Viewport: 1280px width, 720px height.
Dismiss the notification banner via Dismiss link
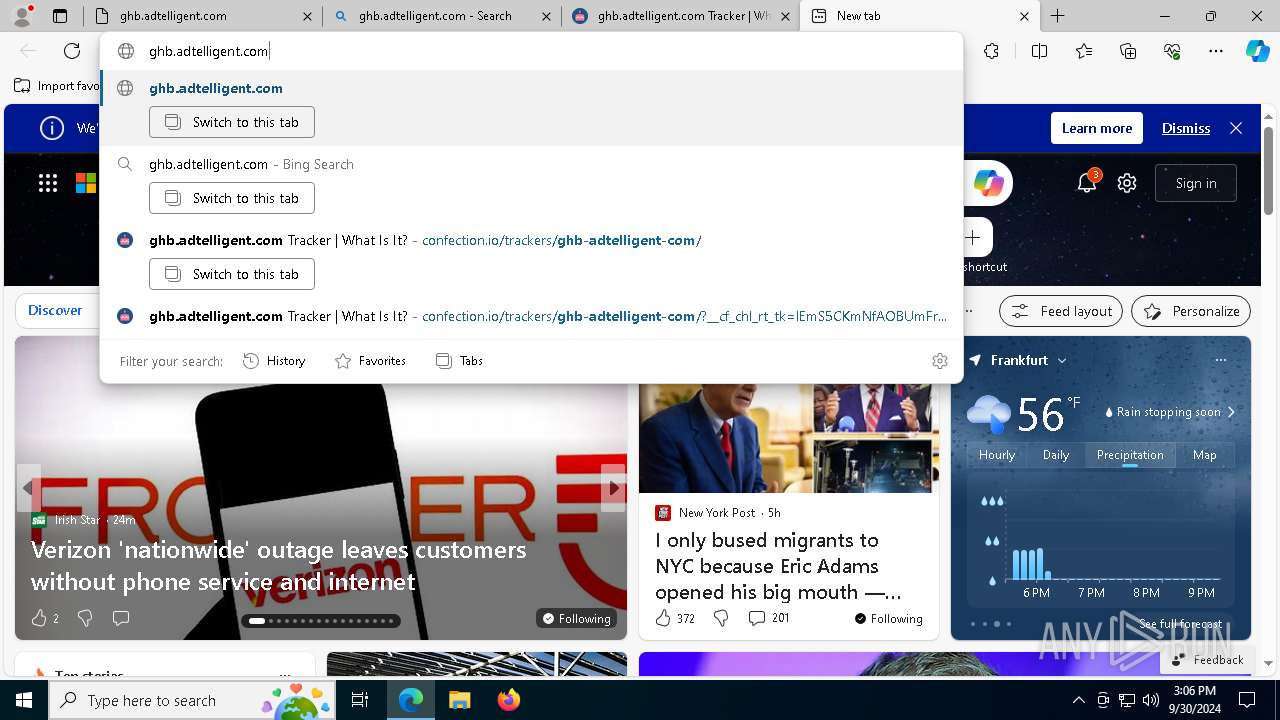click(1186, 128)
